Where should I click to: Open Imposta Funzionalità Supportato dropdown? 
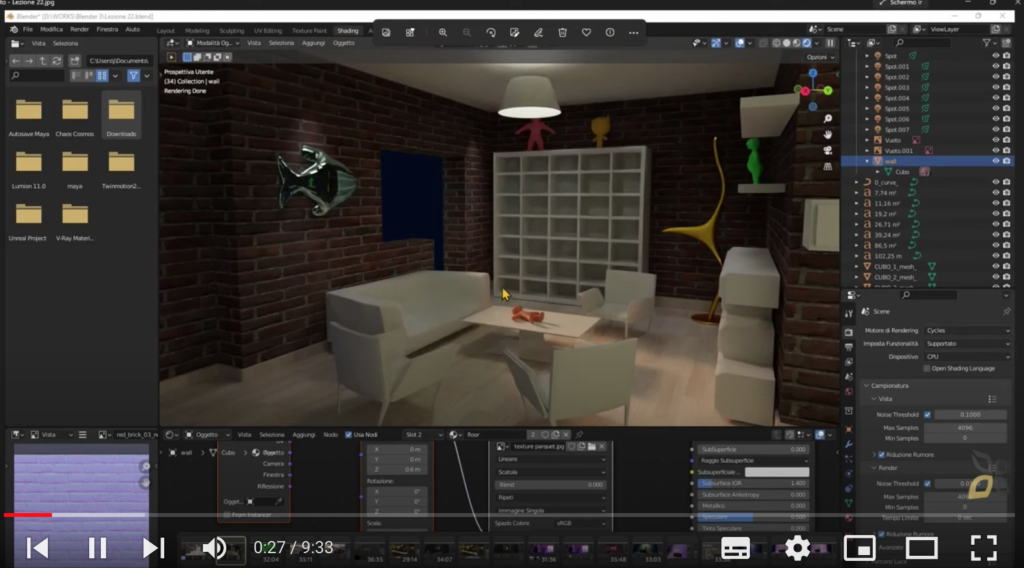967,344
